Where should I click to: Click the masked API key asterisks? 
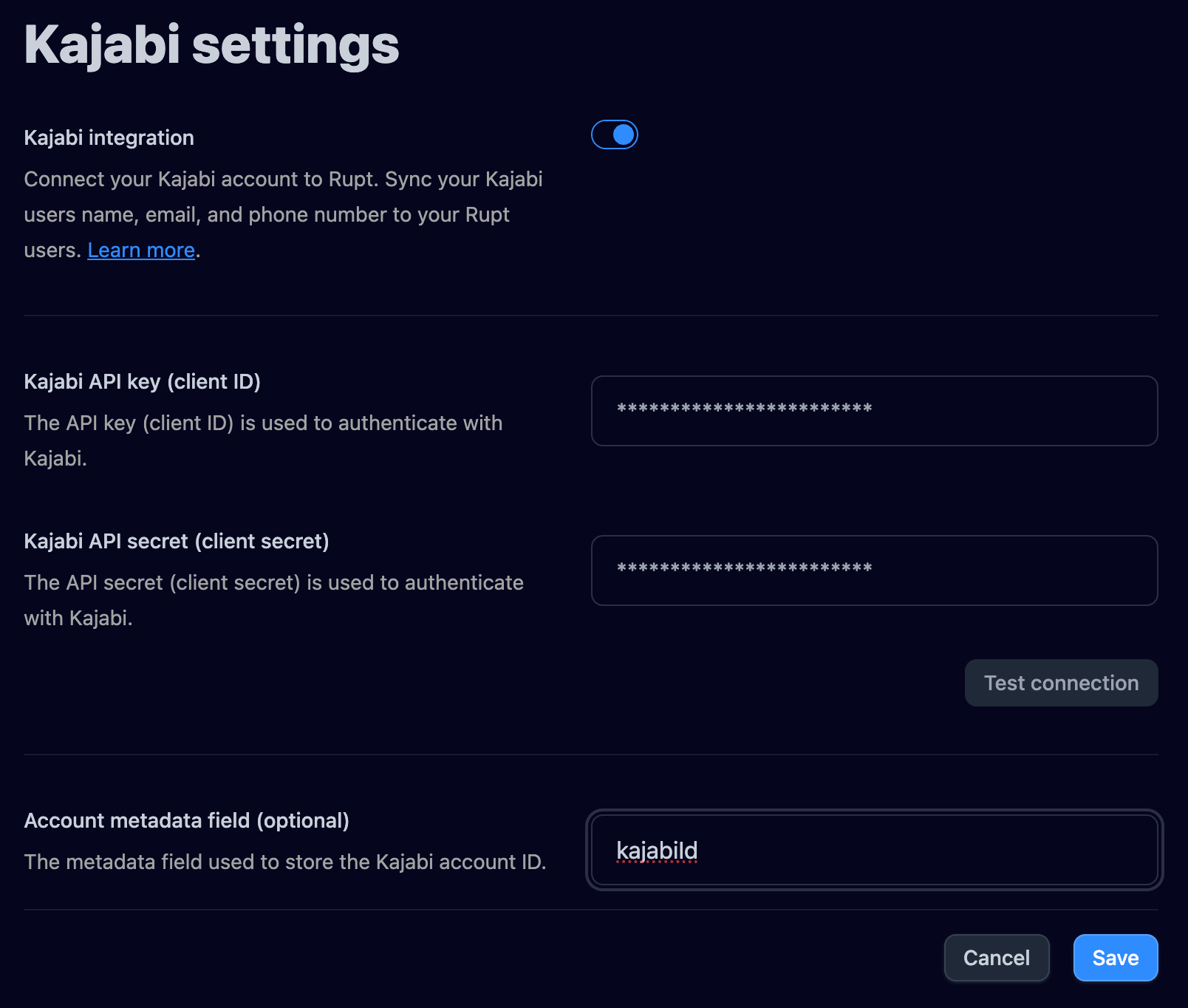pyautogui.click(x=744, y=408)
